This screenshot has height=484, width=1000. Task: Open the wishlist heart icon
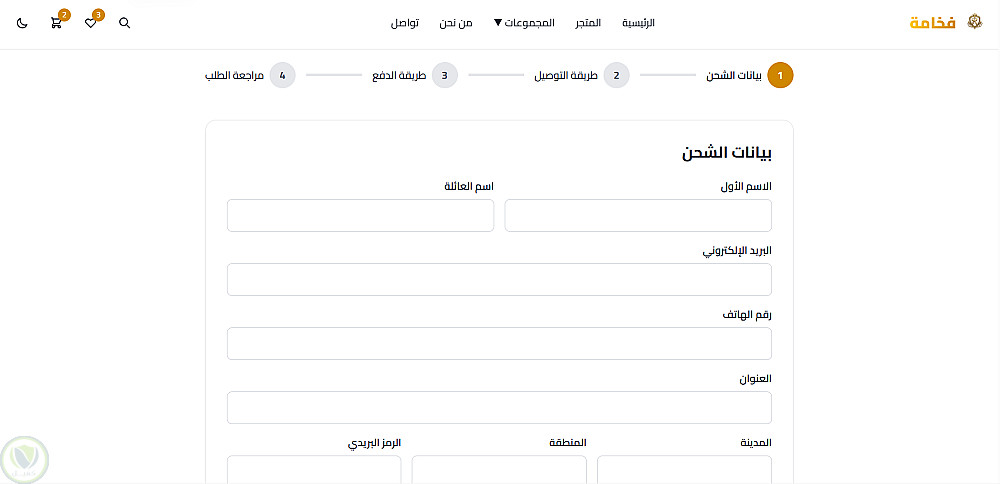point(90,23)
